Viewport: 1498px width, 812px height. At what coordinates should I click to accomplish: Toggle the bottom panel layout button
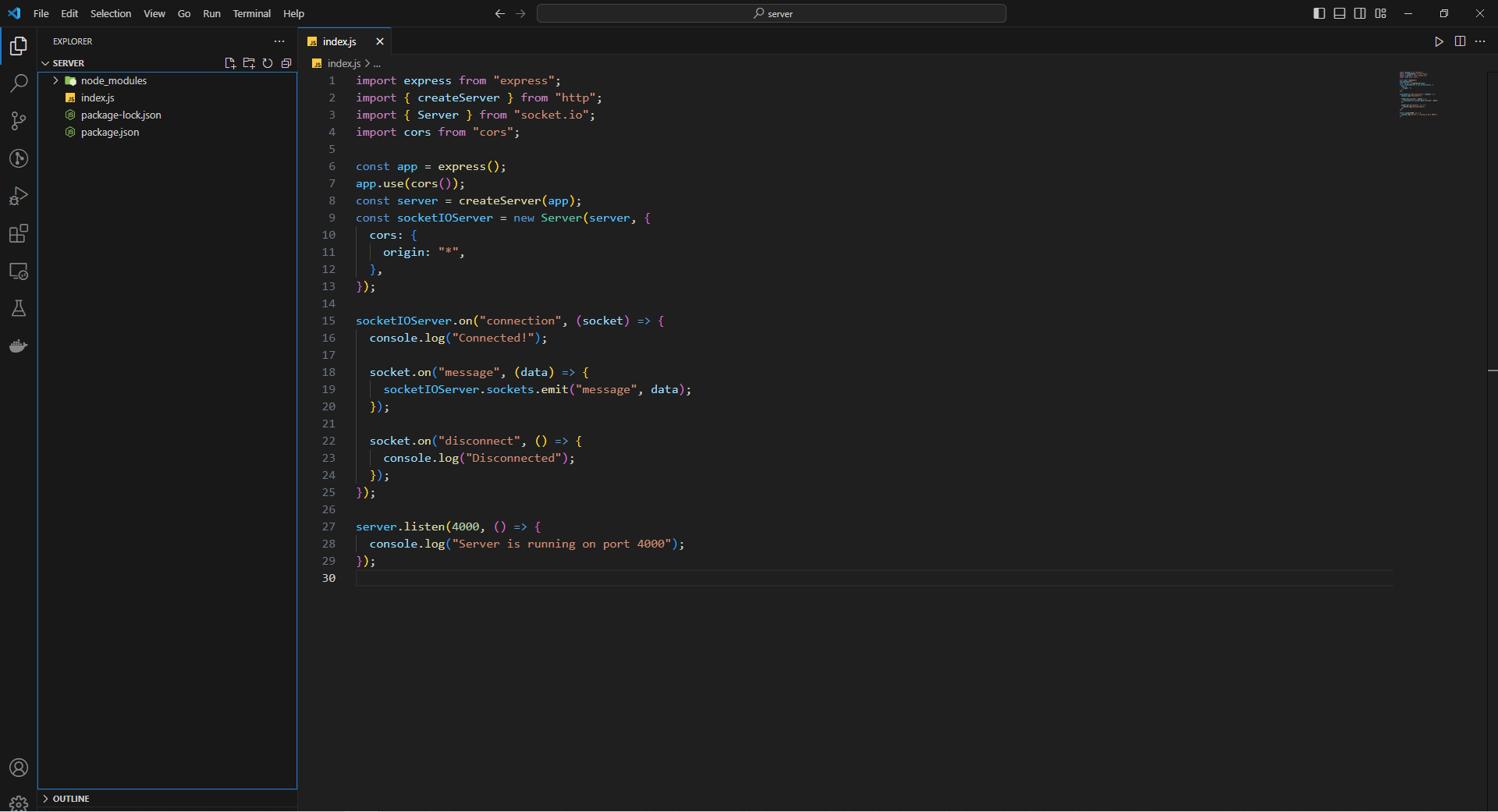point(1340,13)
